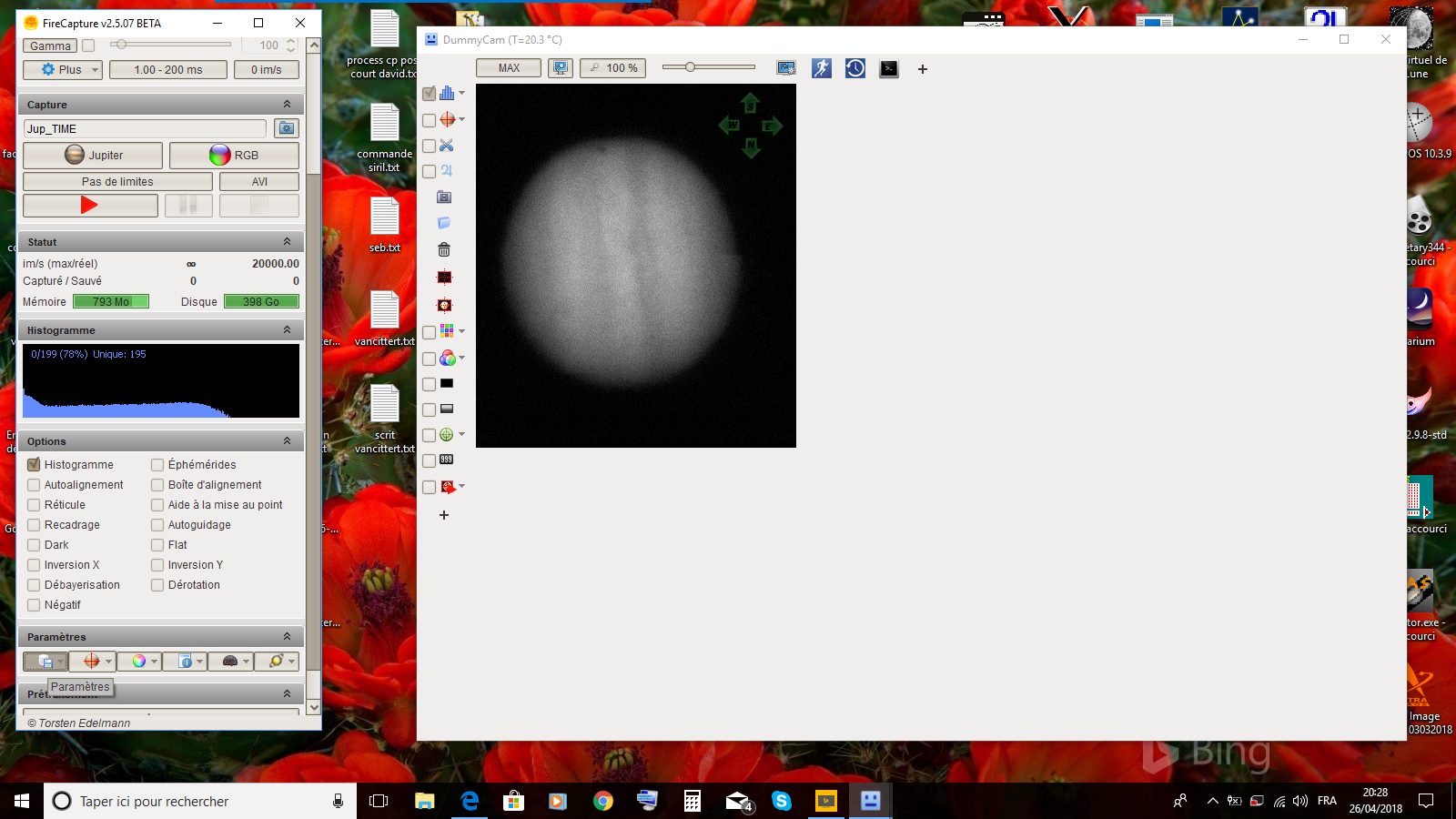The height and width of the screenshot is (819, 1456).
Task: Click the zoom slider in DummyCam toolbar
Action: pos(709,67)
